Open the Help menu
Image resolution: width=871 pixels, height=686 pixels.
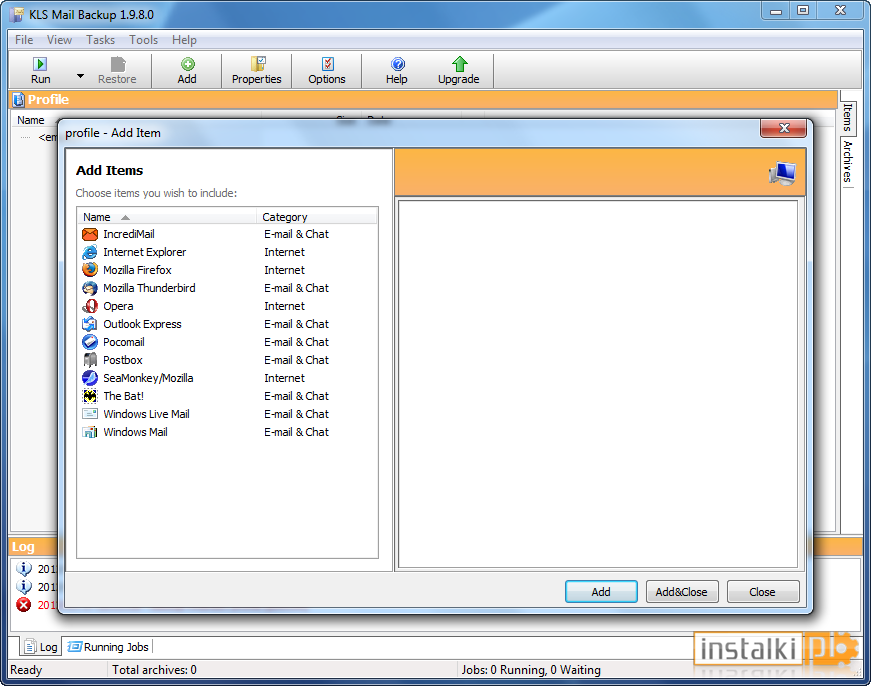(x=184, y=40)
